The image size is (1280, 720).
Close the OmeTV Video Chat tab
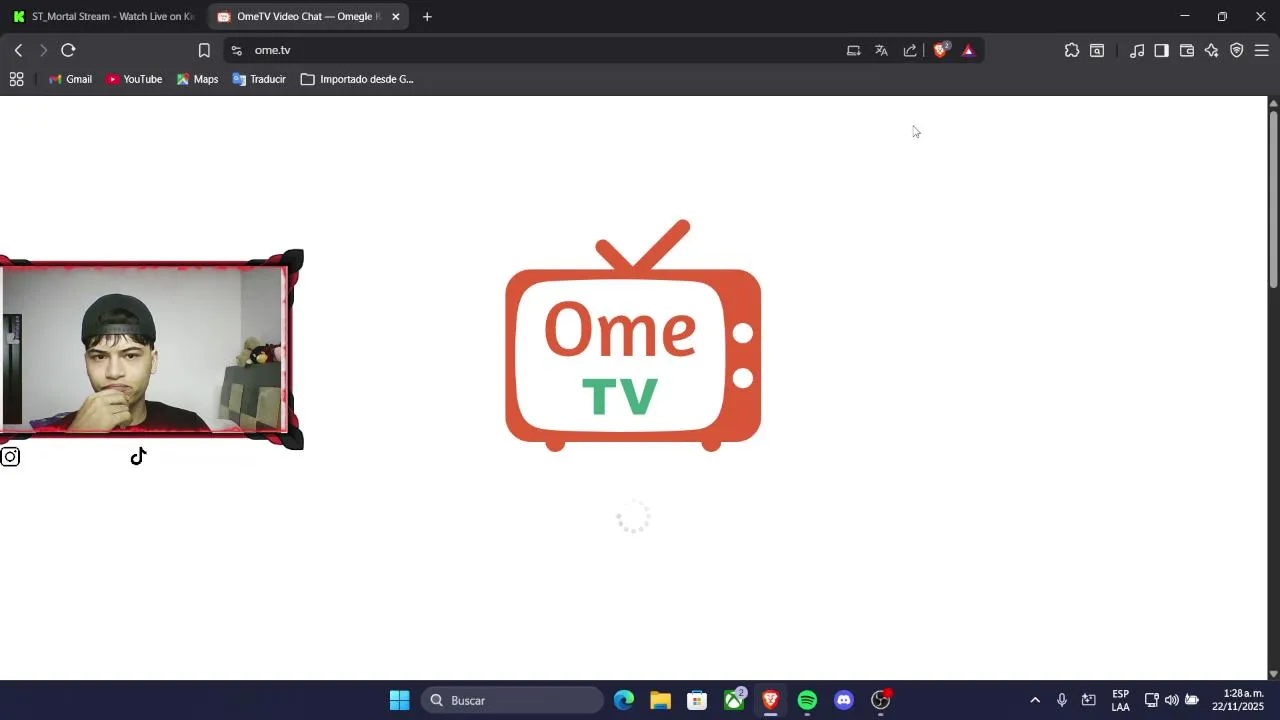point(396,17)
